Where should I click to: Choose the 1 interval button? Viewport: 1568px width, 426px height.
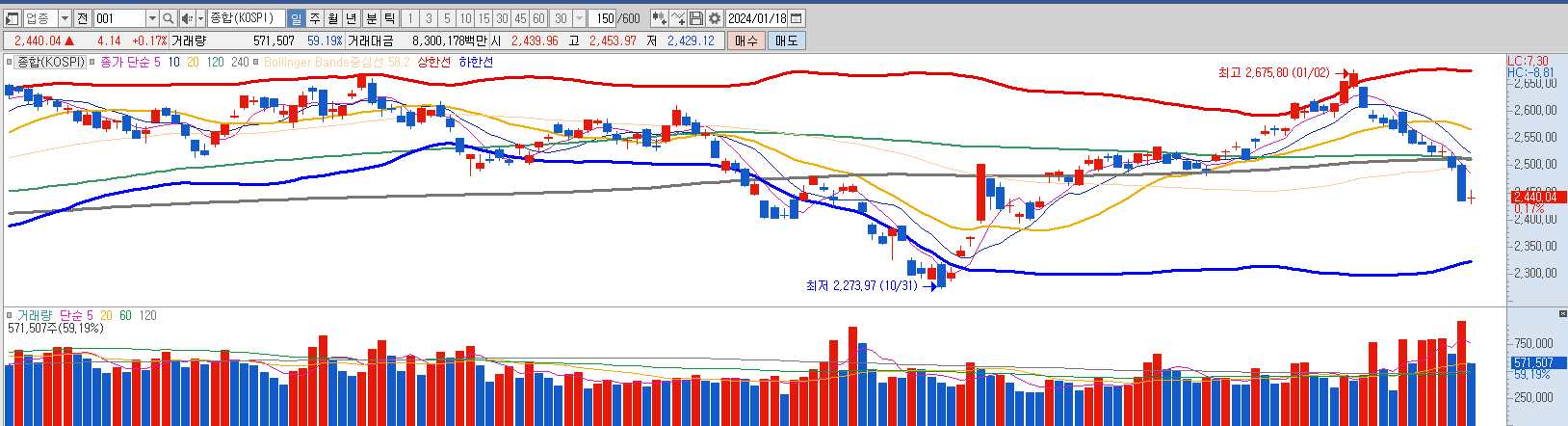(x=410, y=18)
